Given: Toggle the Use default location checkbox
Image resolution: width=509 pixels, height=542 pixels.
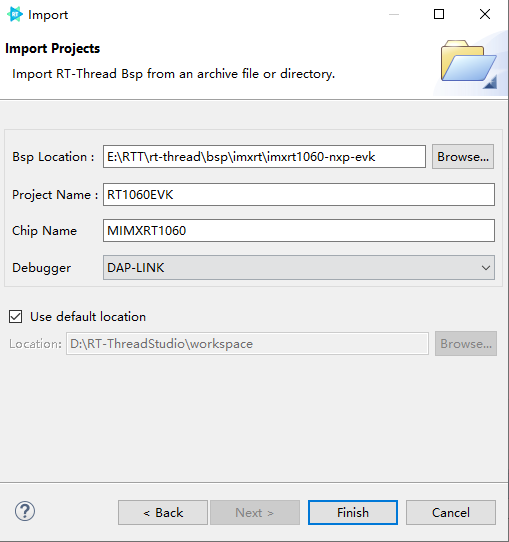Looking at the screenshot, I should (16, 317).
